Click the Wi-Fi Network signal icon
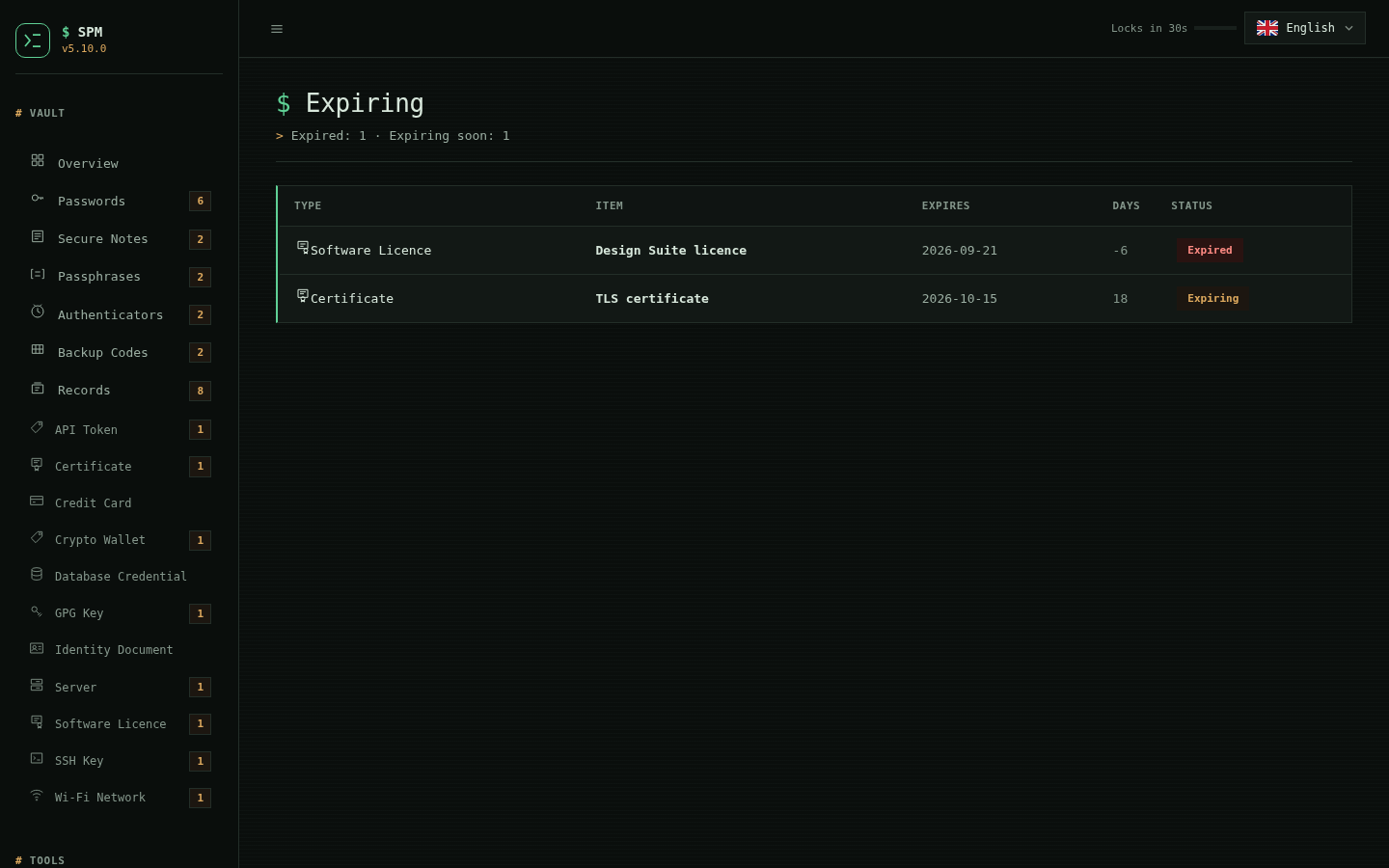Image resolution: width=1389 pixels, height=868 pixels. [37, 795]
